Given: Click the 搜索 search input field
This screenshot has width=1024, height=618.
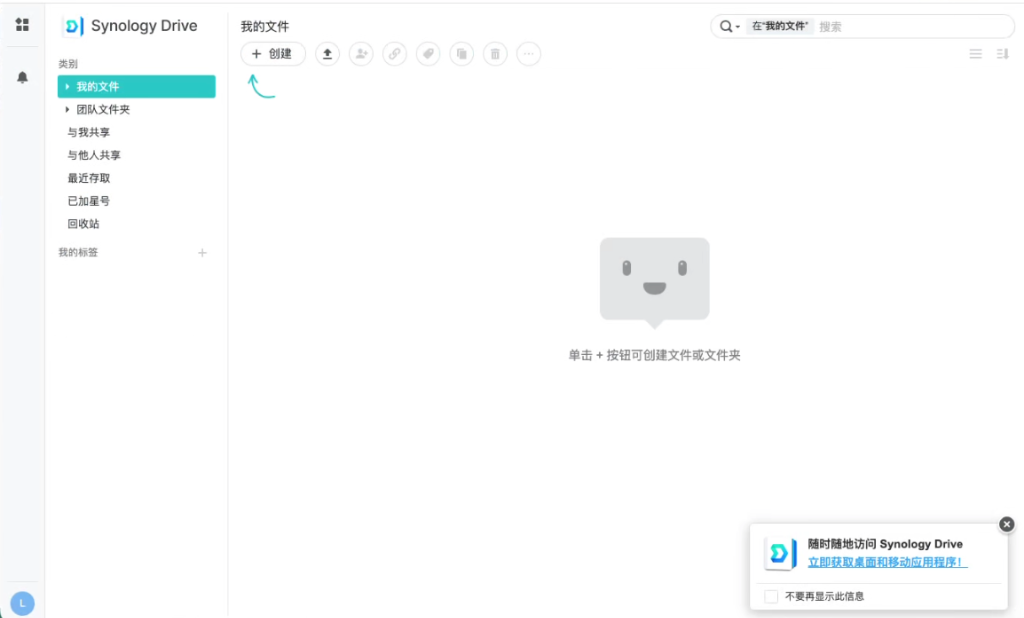Looking at the screenshot, I should (913, 27).
